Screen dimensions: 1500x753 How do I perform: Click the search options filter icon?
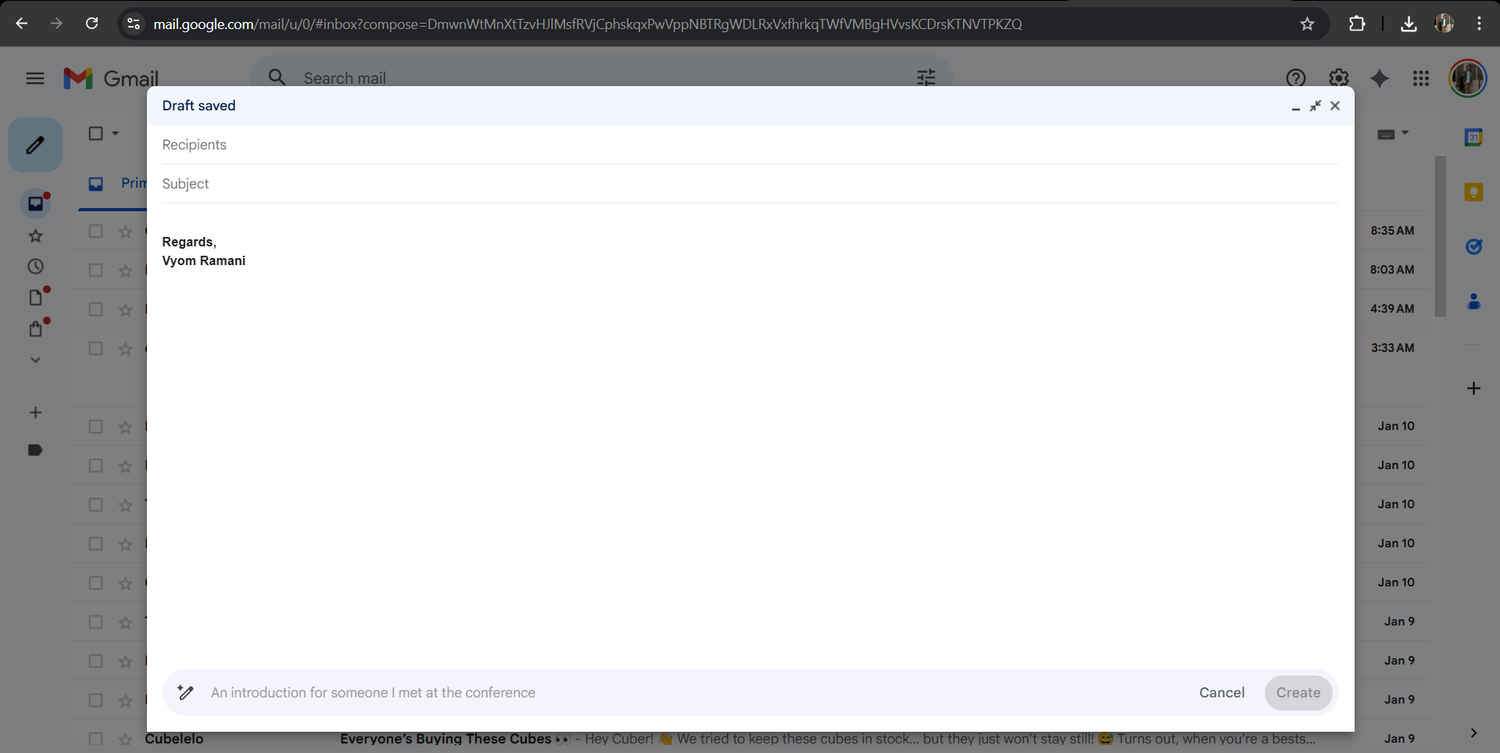coord(926,78)
